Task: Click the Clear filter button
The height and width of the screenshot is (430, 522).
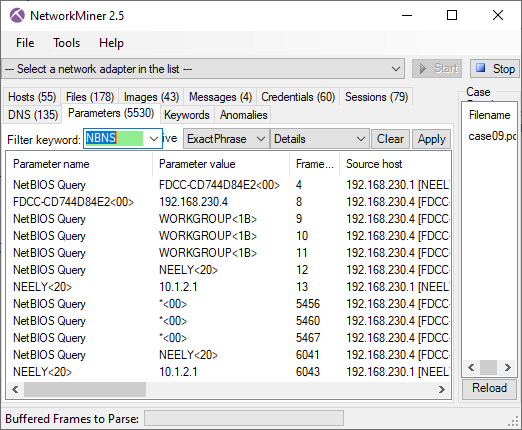Action: 390,139
